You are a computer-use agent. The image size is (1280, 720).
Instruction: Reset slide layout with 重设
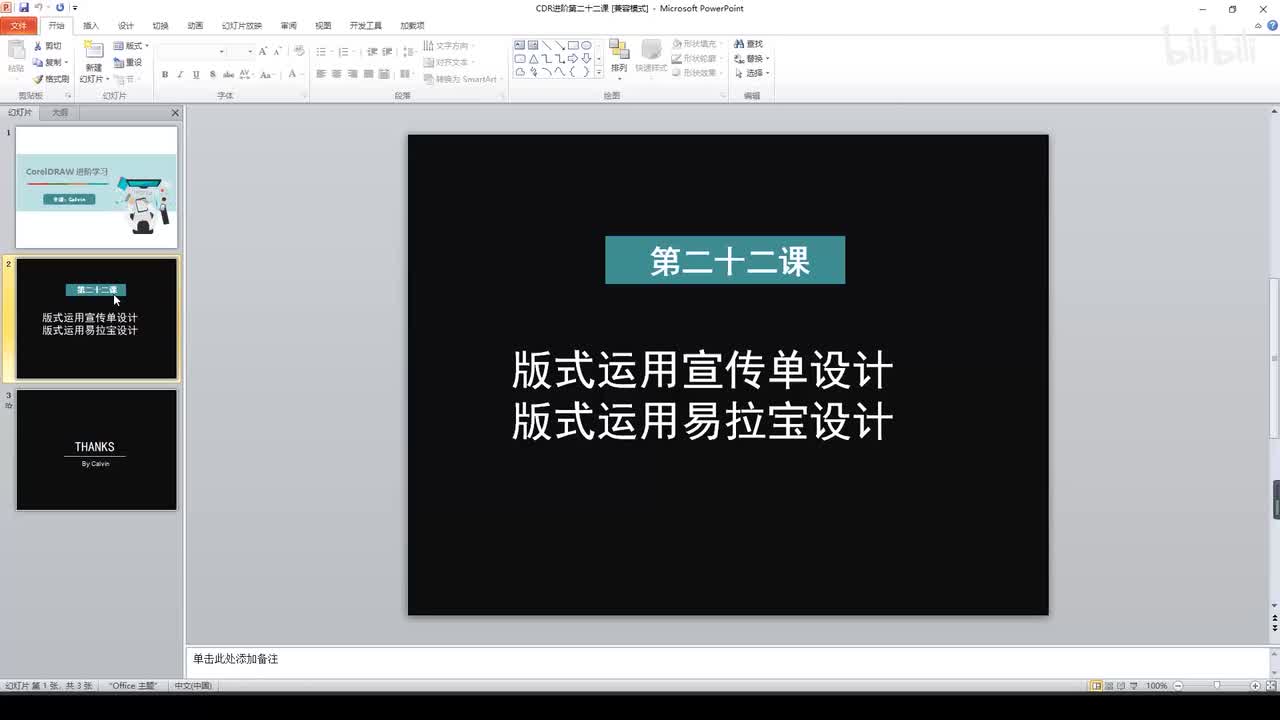pyautogui.click(x=127, y=62)
